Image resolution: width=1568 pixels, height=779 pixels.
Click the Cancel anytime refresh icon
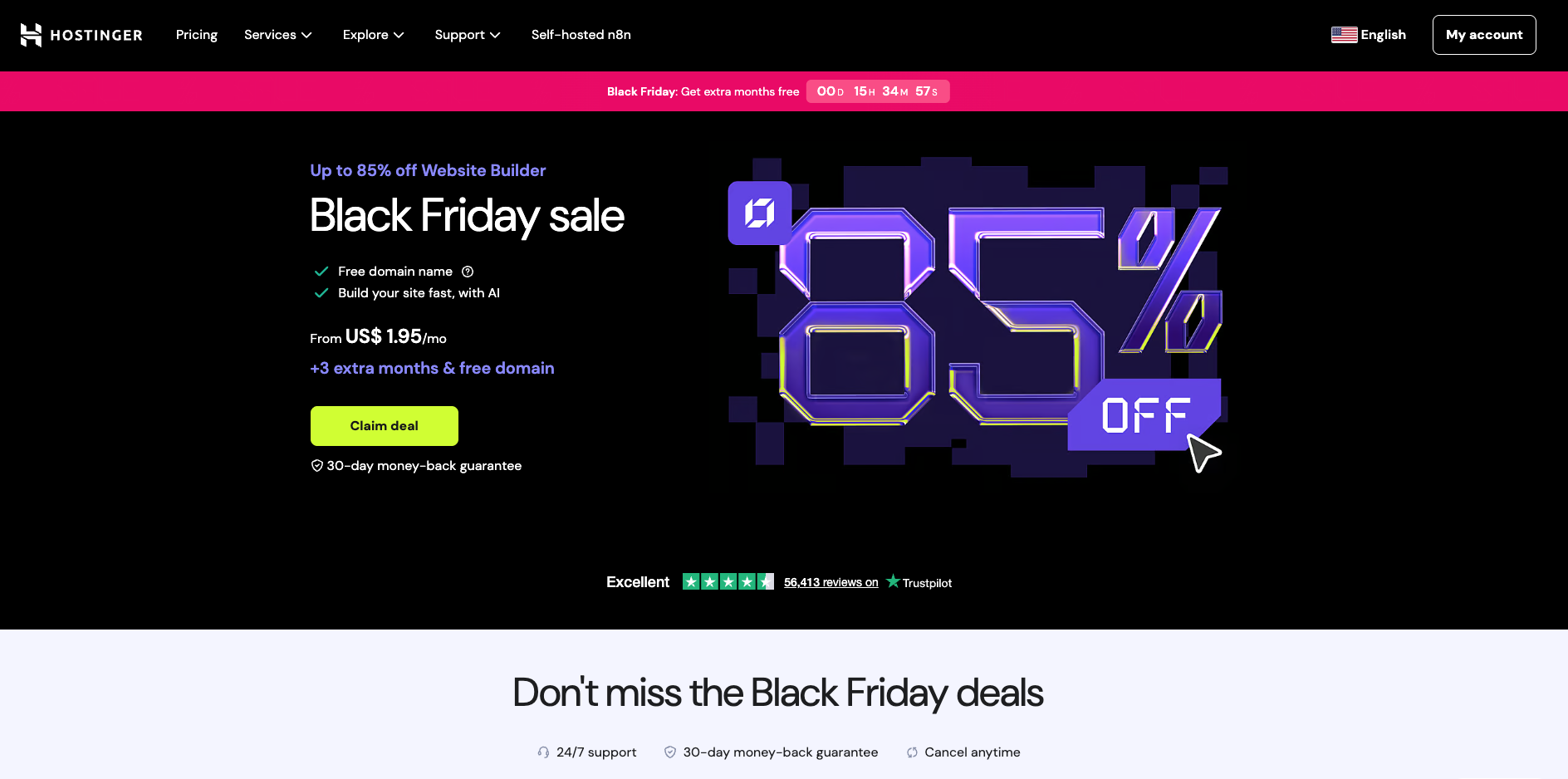[912, 752]
